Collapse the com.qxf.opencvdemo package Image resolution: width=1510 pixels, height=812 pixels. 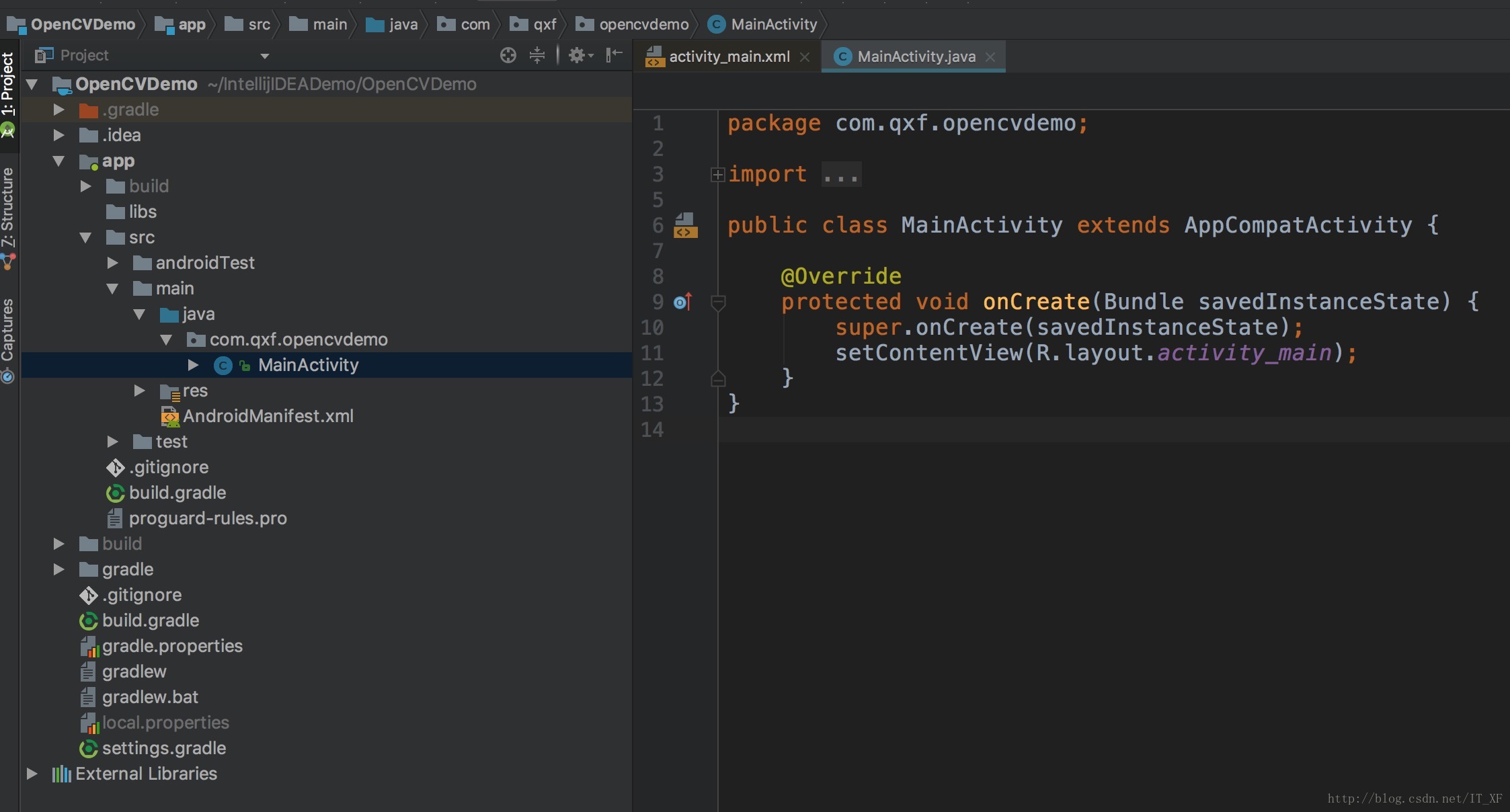[167, 339]
